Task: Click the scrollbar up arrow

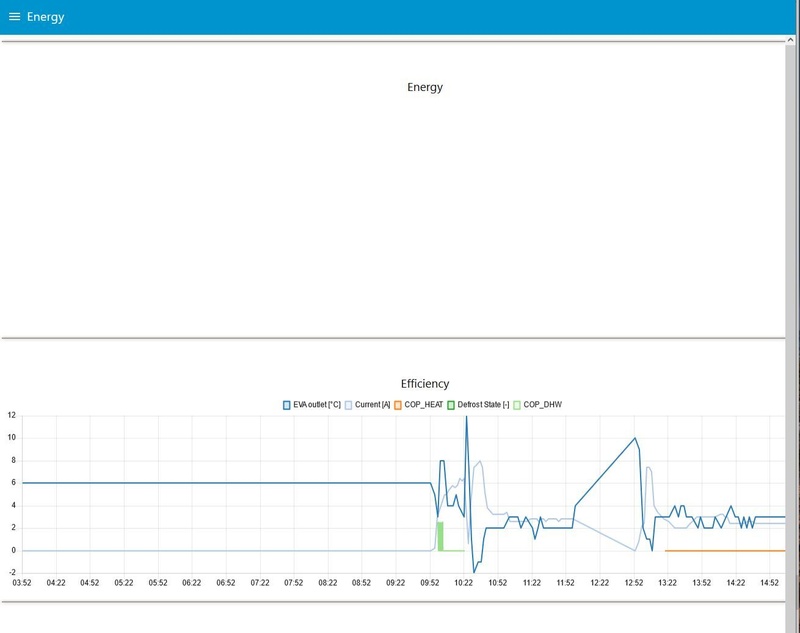Action: 790,40
